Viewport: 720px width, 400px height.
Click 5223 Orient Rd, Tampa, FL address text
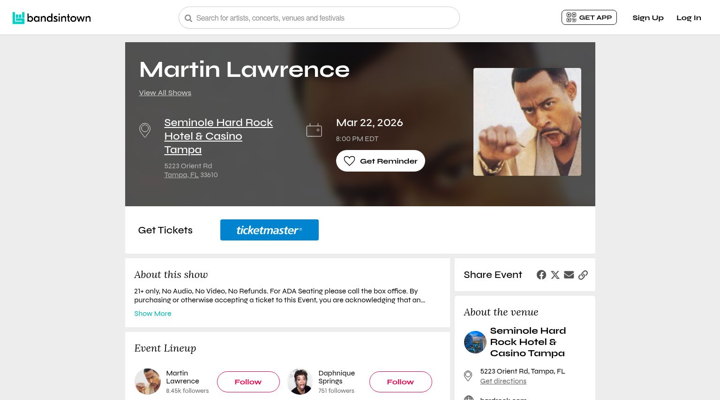pyautogui.click(x=523, y=371)
